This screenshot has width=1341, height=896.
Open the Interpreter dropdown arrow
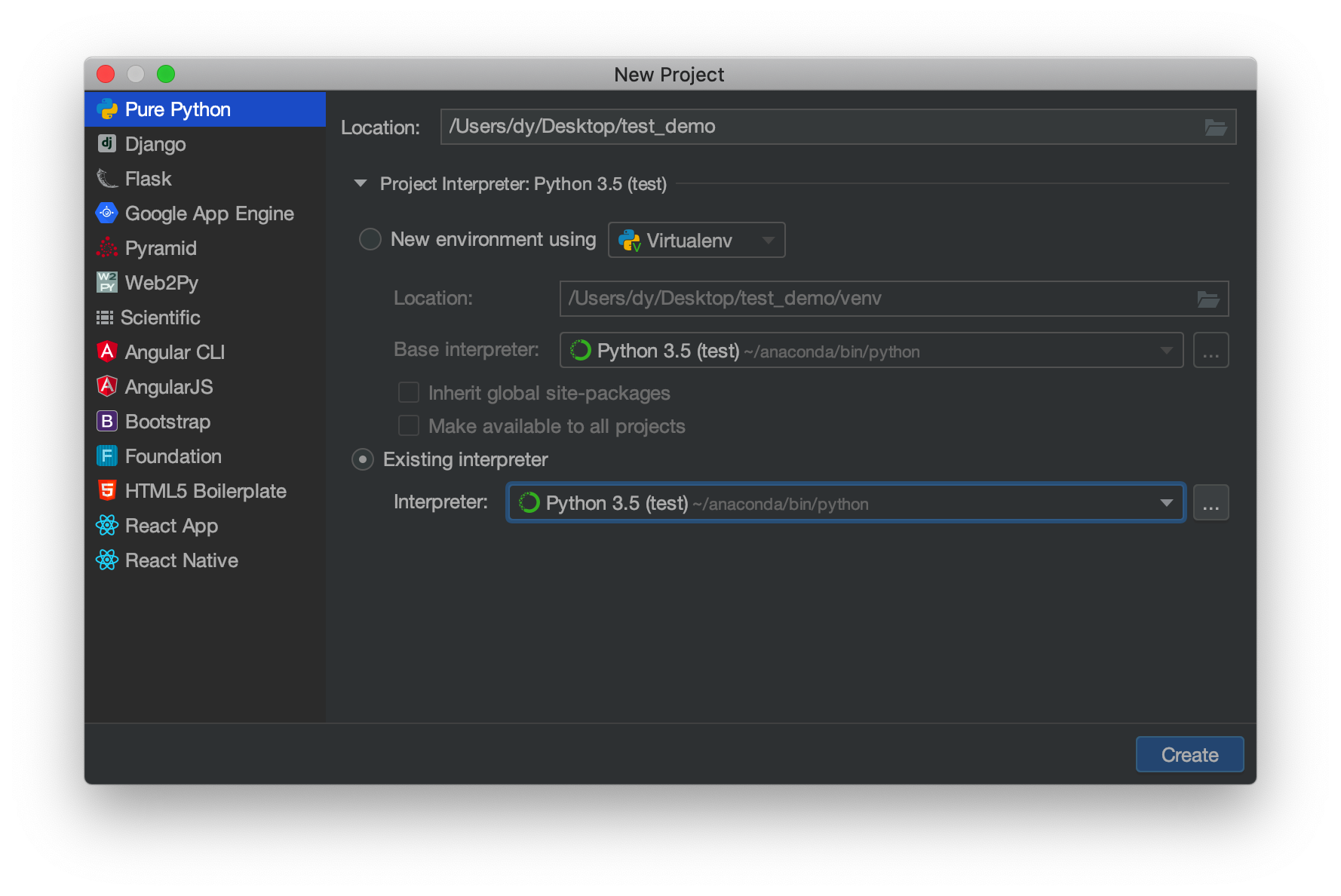[x=1166, y=502]
